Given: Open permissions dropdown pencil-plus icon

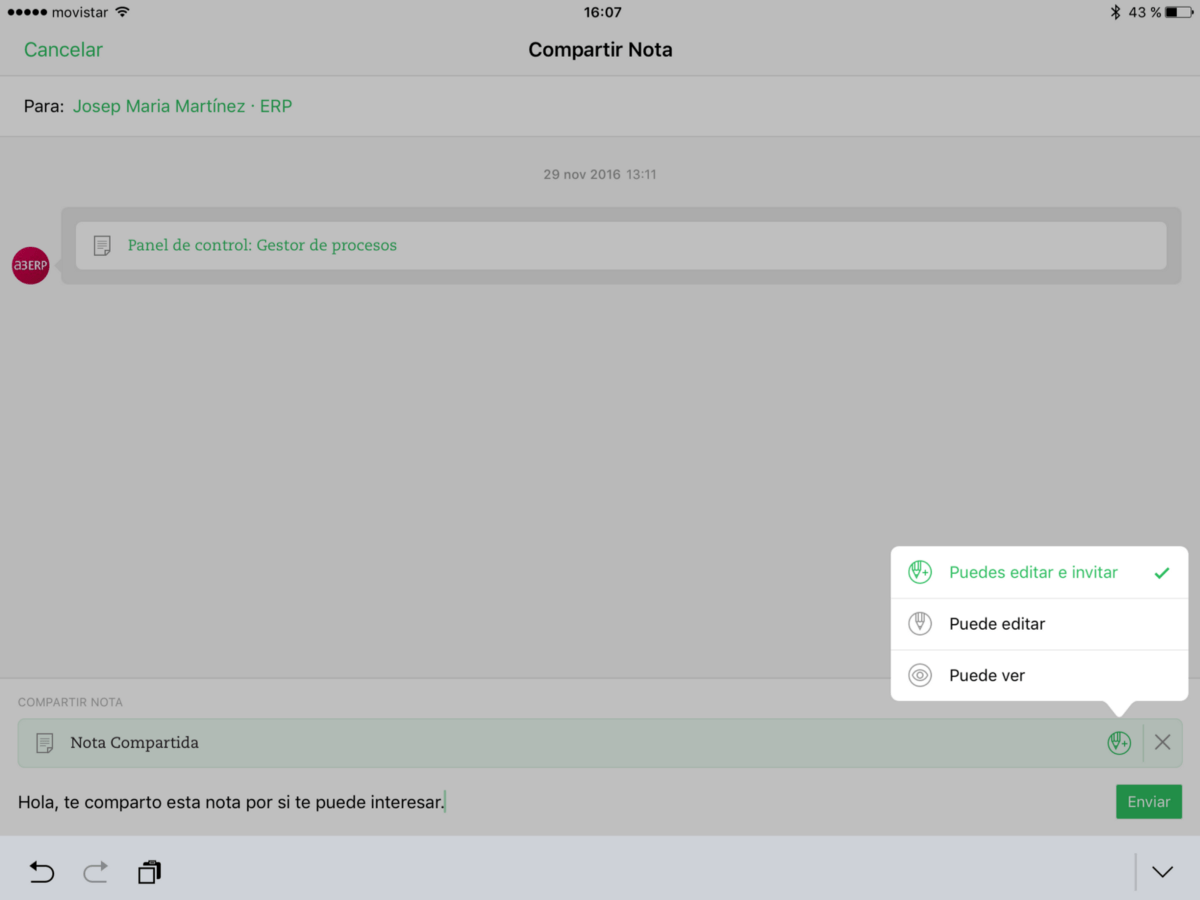Looking at the screenshot, I should click(x=1118, y=743).
